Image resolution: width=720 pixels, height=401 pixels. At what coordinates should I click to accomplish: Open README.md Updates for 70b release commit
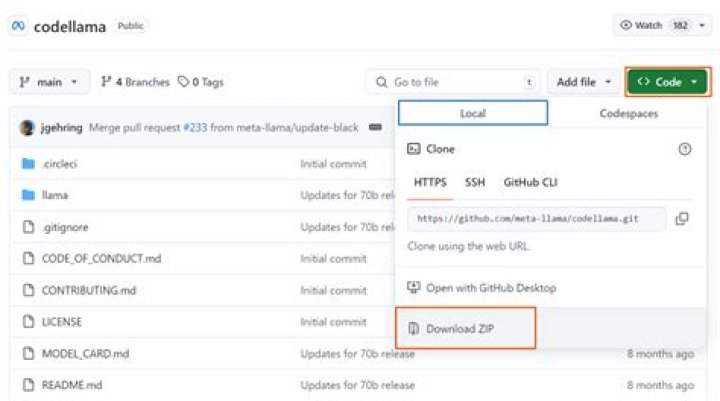pos(358,385)
